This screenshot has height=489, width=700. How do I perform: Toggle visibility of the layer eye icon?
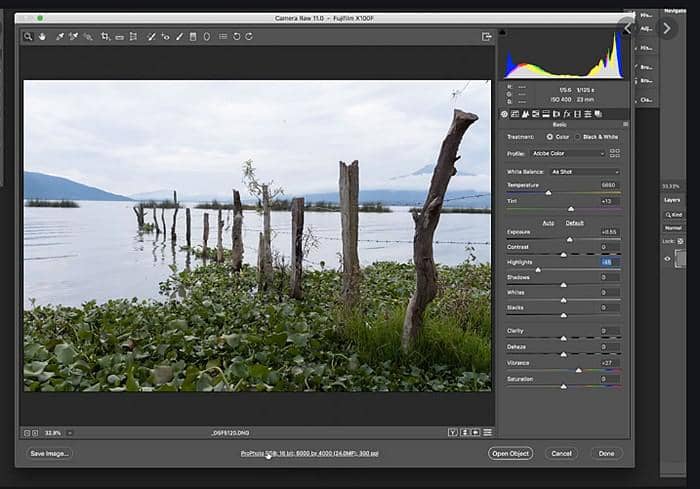coord(668,258)
